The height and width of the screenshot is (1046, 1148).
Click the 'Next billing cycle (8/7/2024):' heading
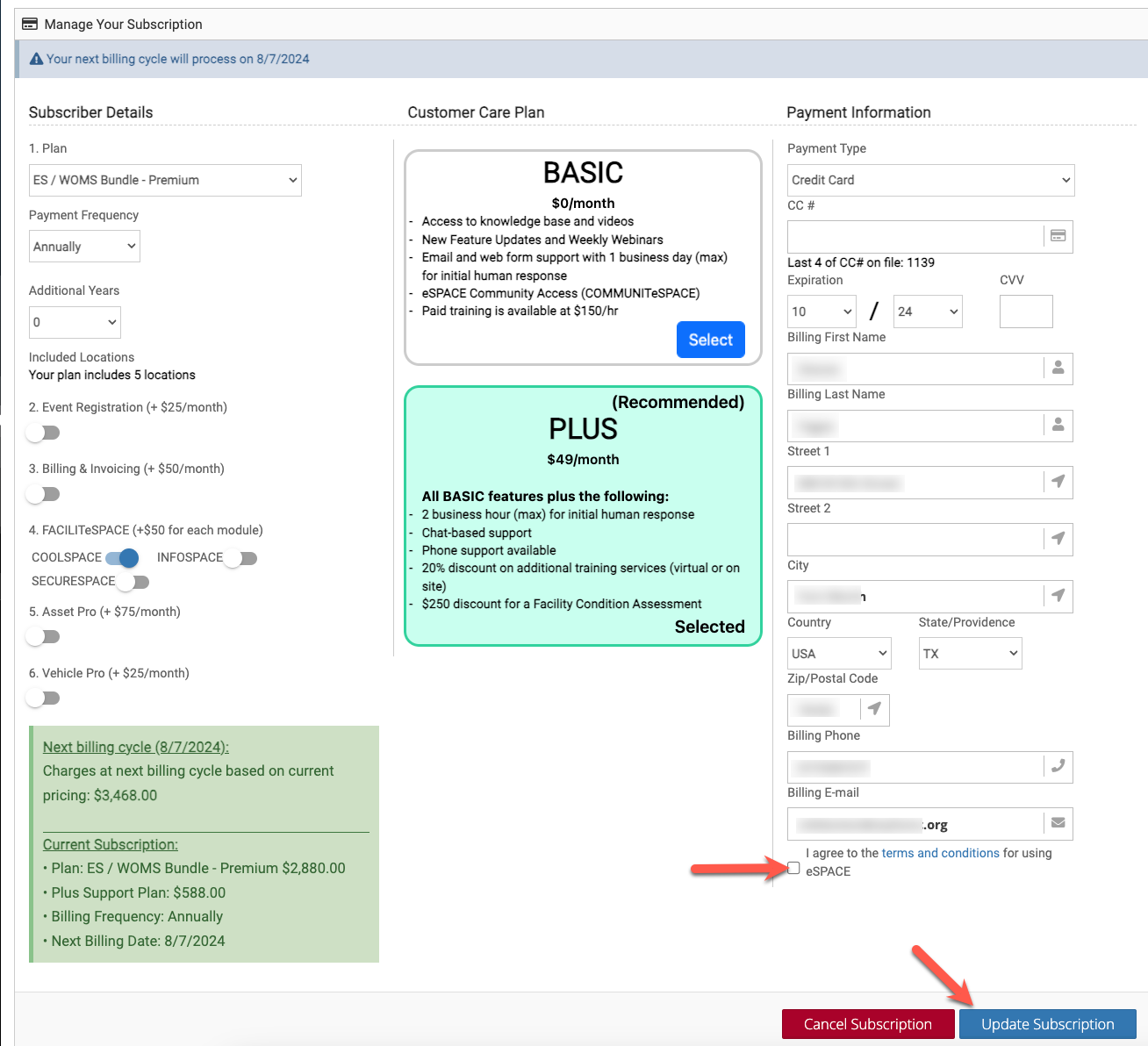136,747
